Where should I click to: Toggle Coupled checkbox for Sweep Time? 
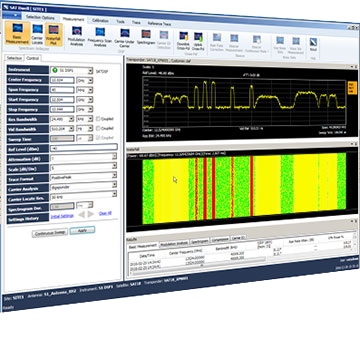tap(98, 137)
